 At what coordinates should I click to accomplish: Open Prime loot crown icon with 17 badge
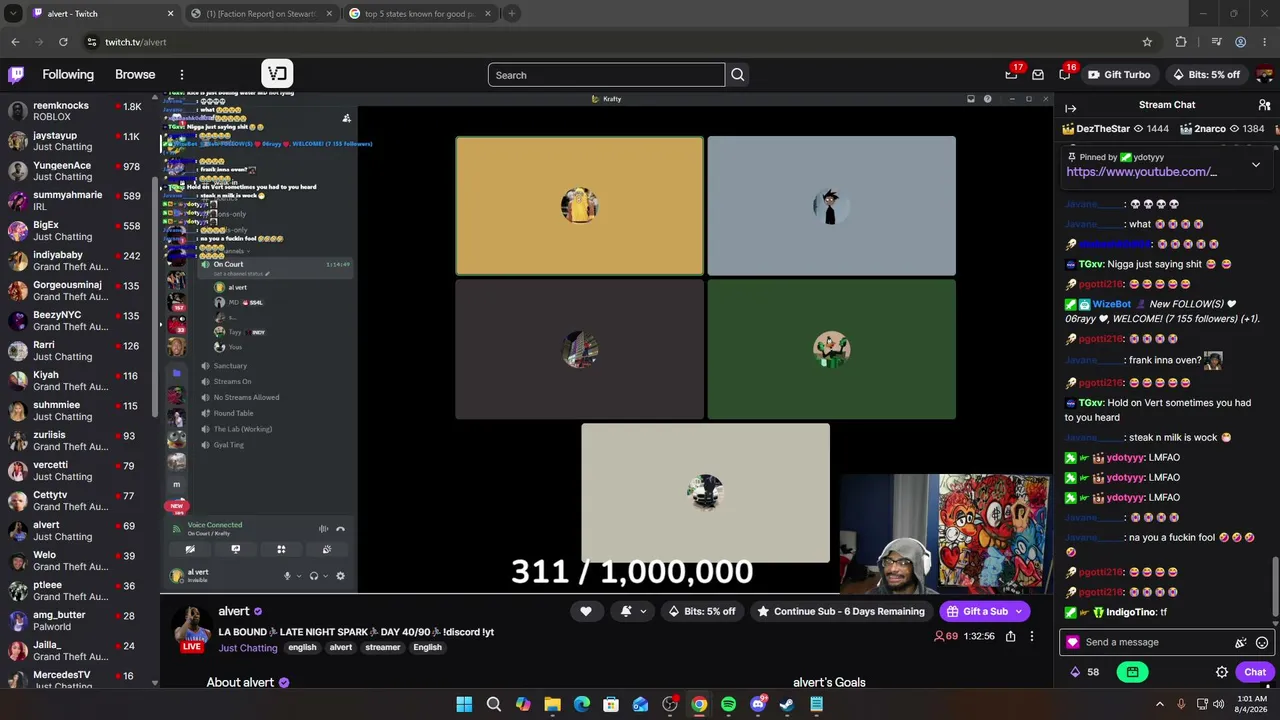tap(1011, 75)
